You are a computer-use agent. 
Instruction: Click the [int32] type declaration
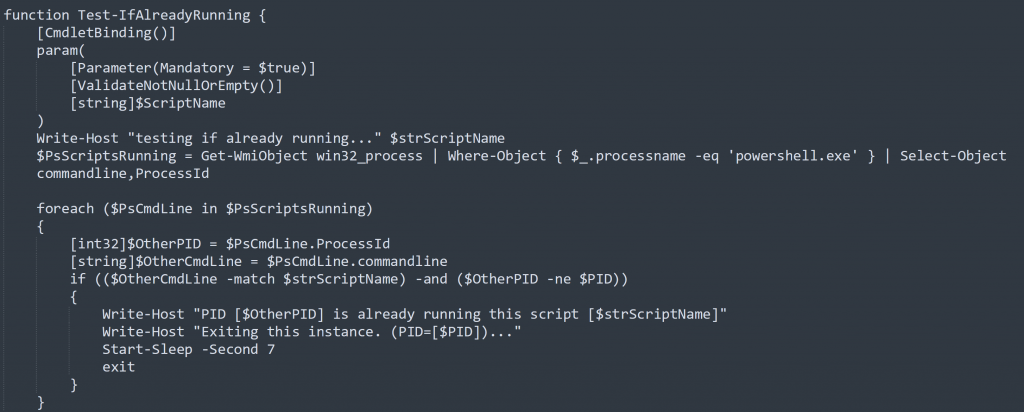[x=97, y=244]
